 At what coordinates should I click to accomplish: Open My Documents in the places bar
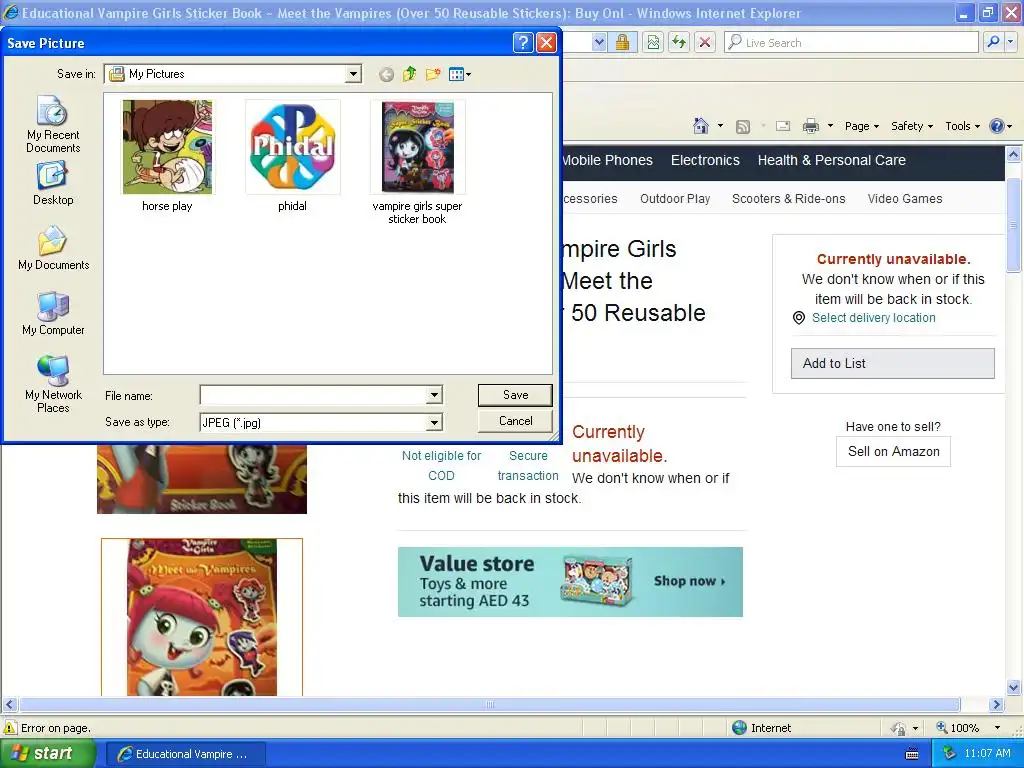53,248
